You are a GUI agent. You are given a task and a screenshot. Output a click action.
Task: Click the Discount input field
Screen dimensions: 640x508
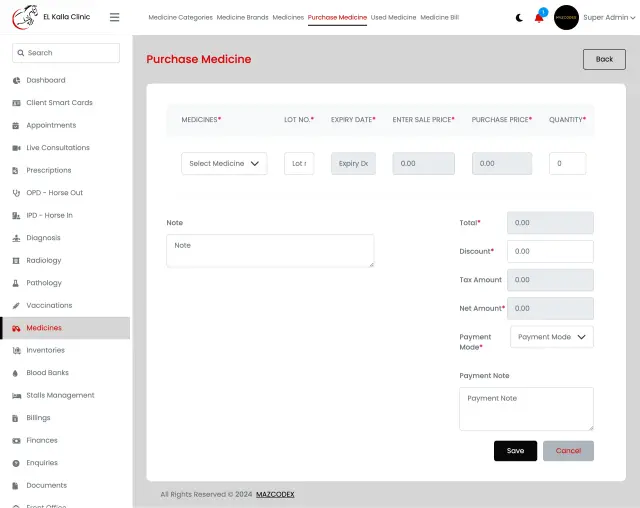coord(550,251)
